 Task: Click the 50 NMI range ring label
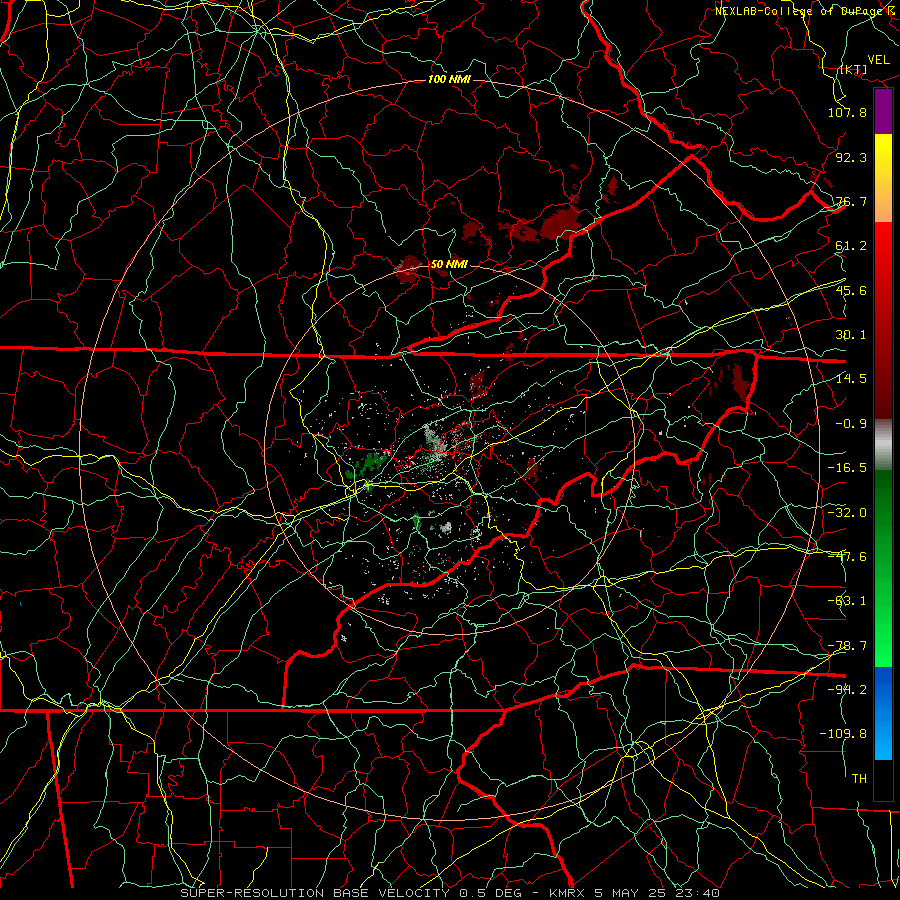(x=449, y=264)
